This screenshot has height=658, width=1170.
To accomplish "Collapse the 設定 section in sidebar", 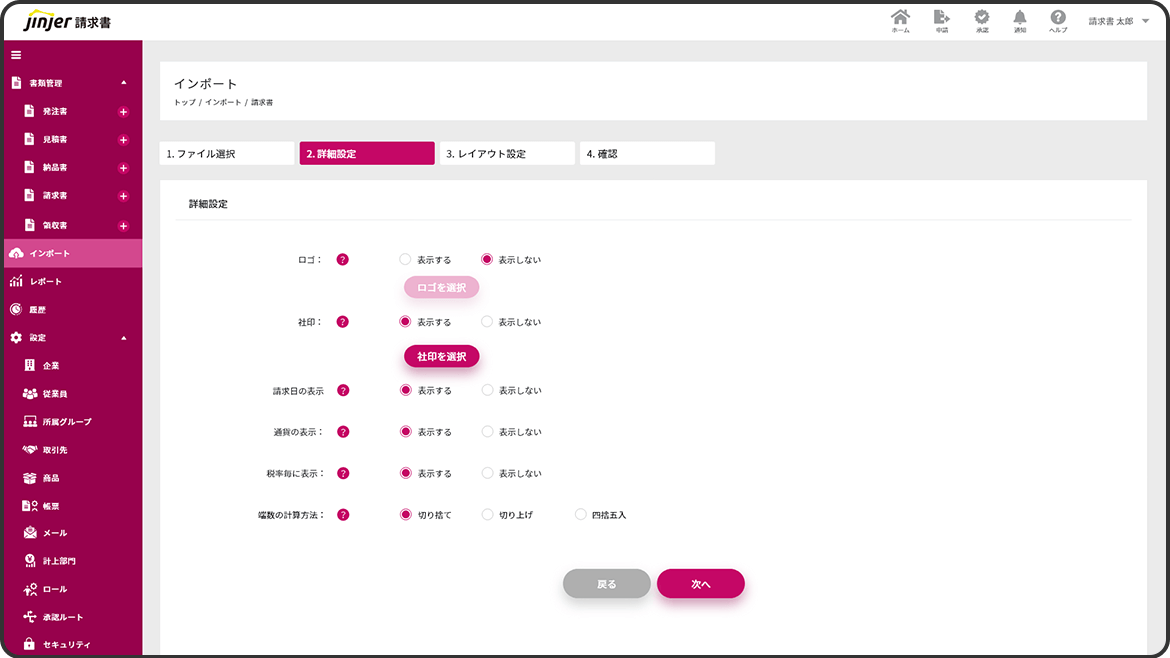I will tap(123, 338).
